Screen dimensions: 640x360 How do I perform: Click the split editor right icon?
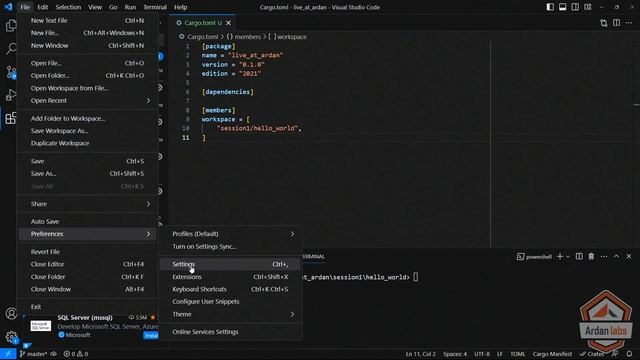[x=616, y=23]
